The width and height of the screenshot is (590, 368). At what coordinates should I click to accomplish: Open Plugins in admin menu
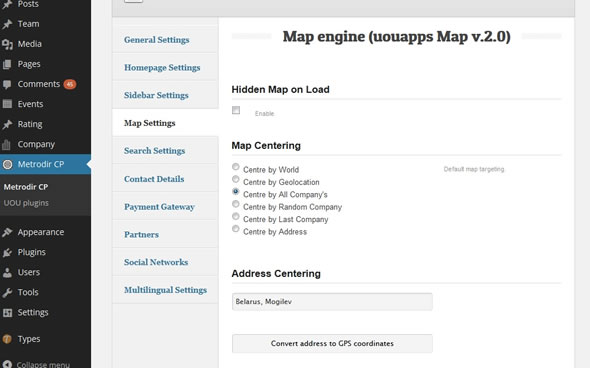(32, 252)
